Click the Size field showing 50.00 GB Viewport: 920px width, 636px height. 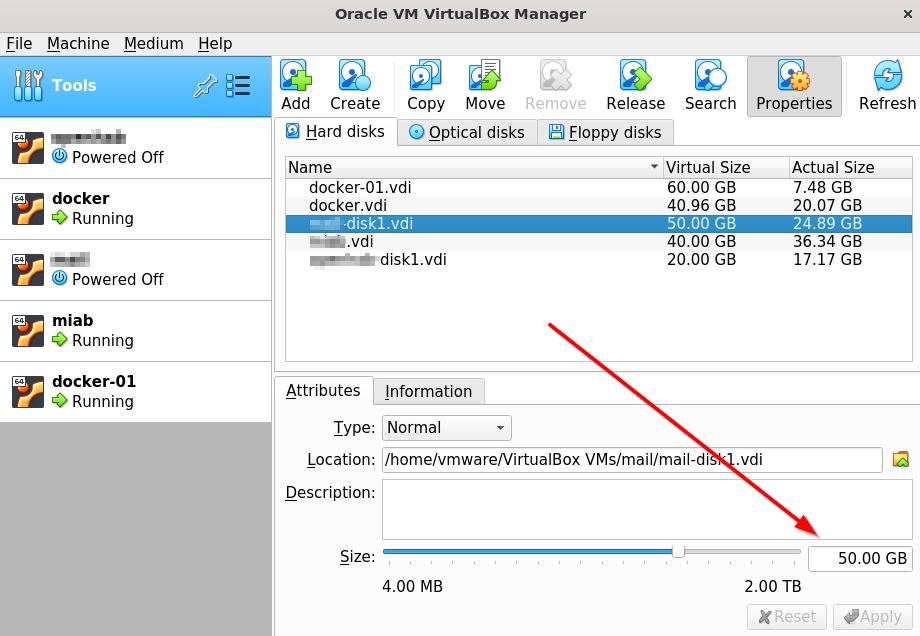pos(860,558)
